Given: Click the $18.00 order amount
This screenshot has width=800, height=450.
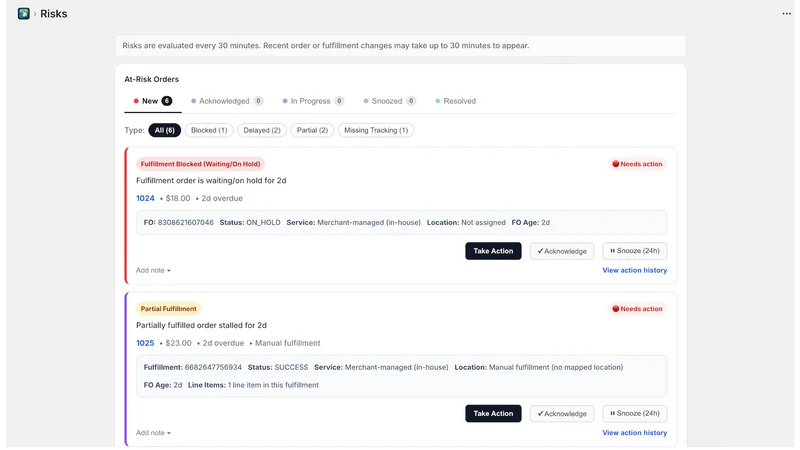Looking at the screenshot, I should 178,198.
